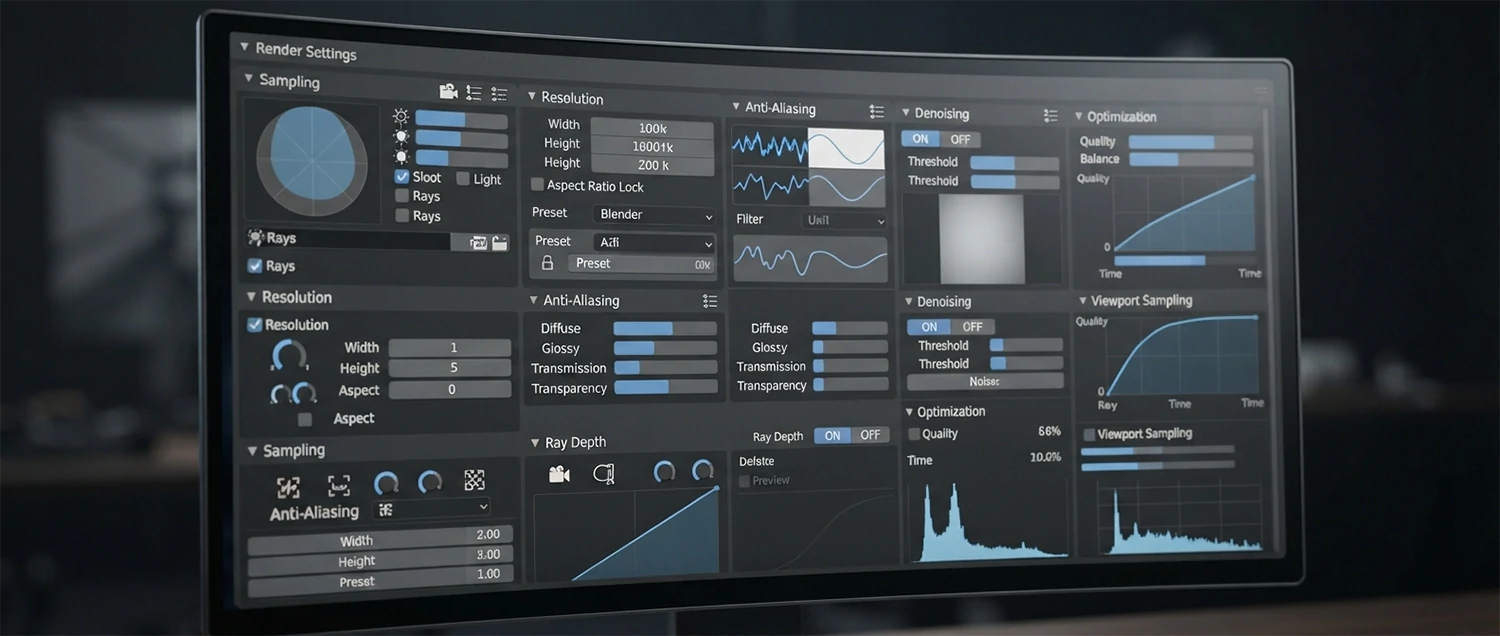Image resolution: width=1500 pixels, height=636 pixels.
Task: Click the lock icon beside Preset field
Action: tap(547, 263)
